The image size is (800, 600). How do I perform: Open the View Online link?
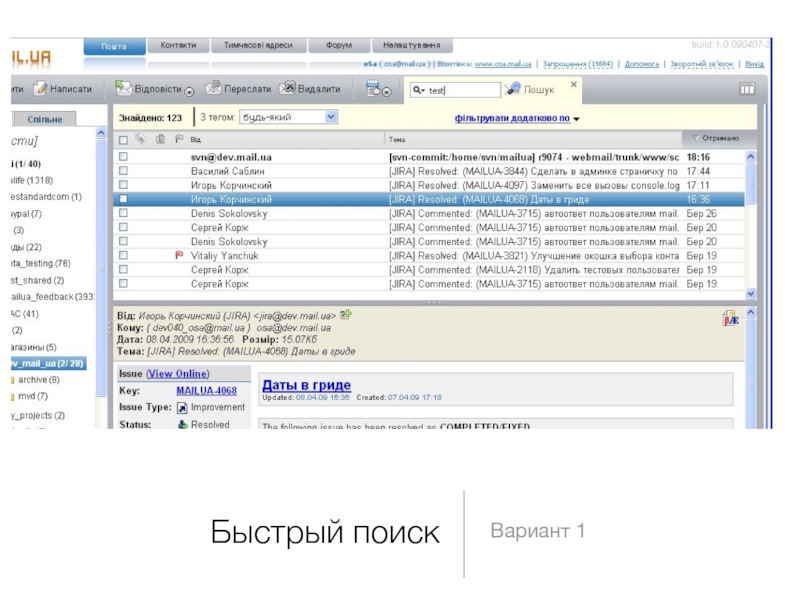178,374
